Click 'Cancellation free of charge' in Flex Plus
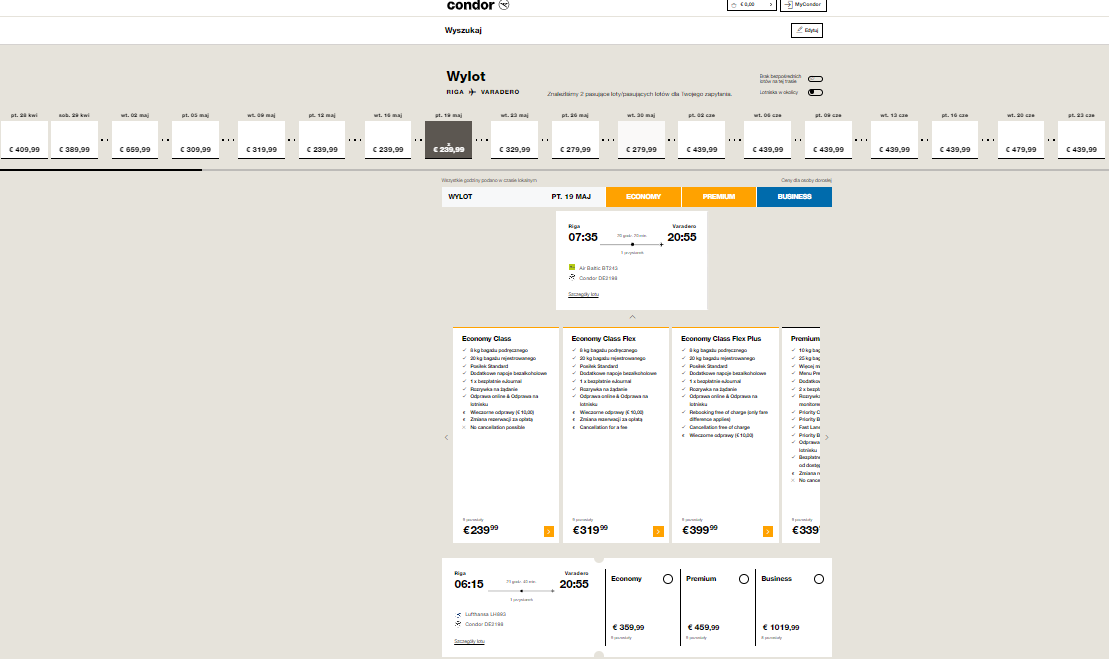The width and height of the screenshot is (1109, 659). tap(719, 427)
